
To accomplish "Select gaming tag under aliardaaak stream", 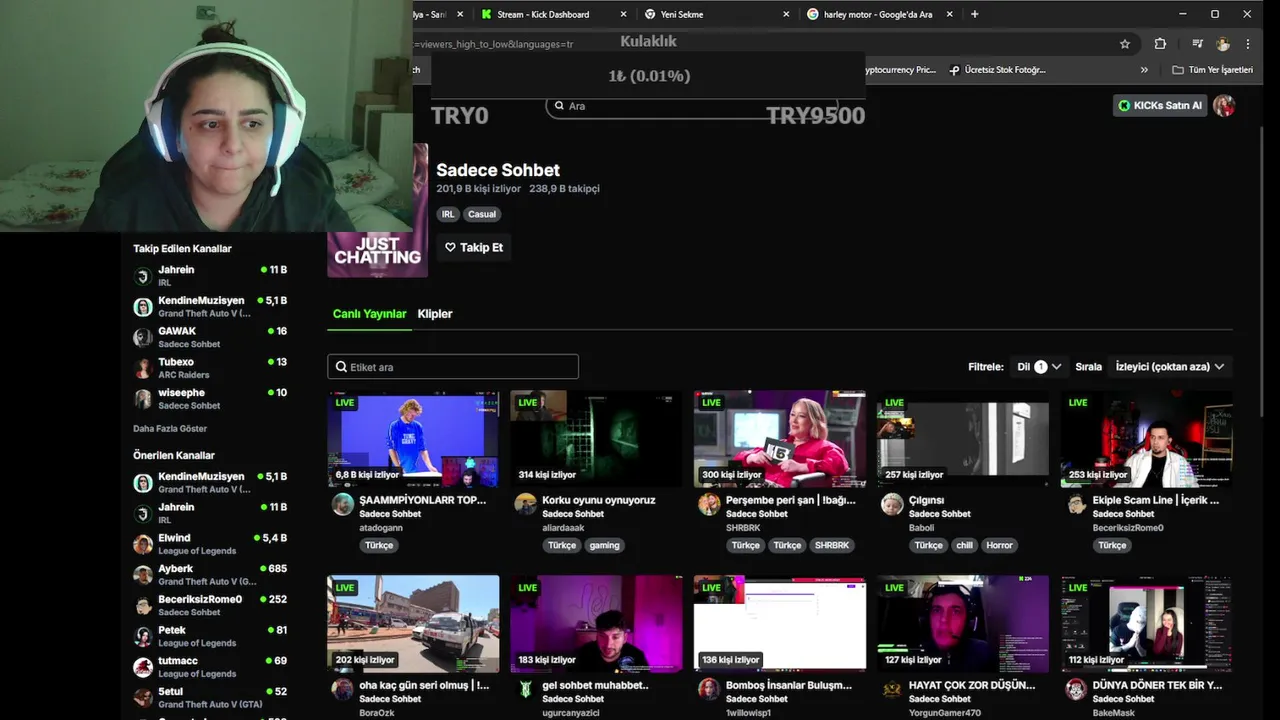I will point(604,545).
